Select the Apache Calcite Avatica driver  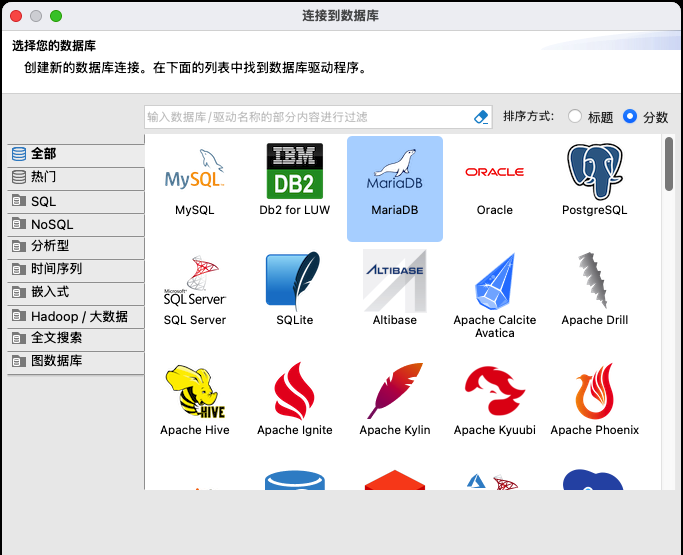(x=495, y=281)
